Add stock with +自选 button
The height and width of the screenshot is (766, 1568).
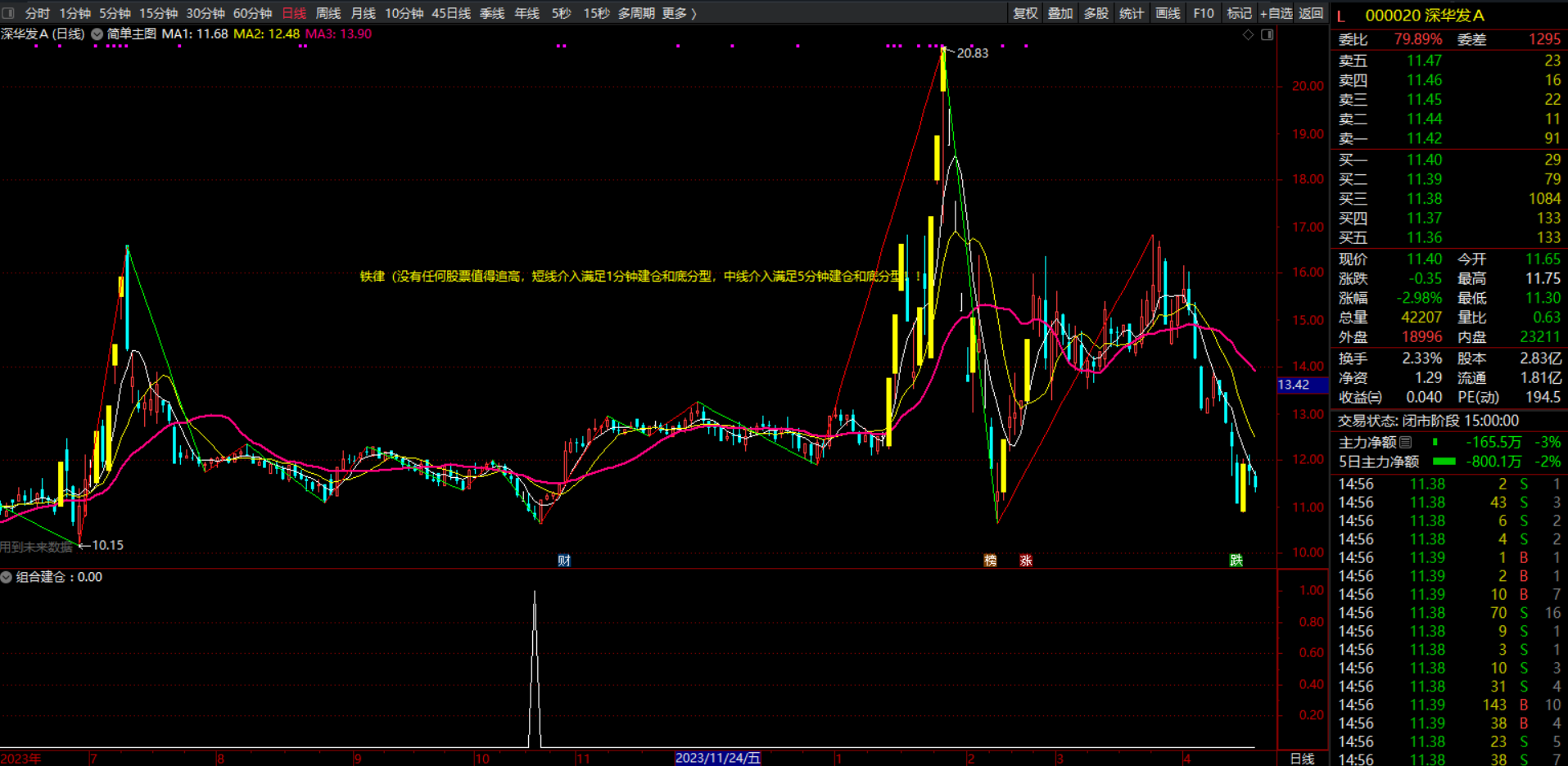point(1276,13)
